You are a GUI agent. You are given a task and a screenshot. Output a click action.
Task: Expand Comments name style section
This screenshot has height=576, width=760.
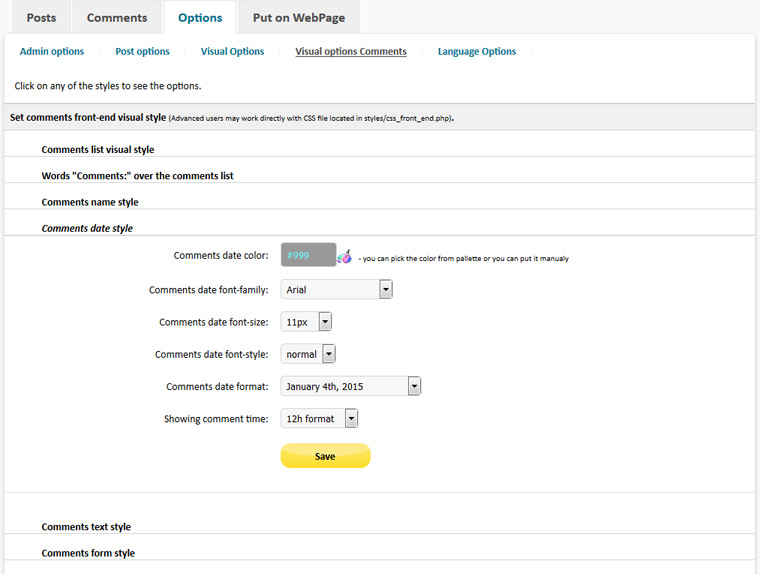point(90,202)
